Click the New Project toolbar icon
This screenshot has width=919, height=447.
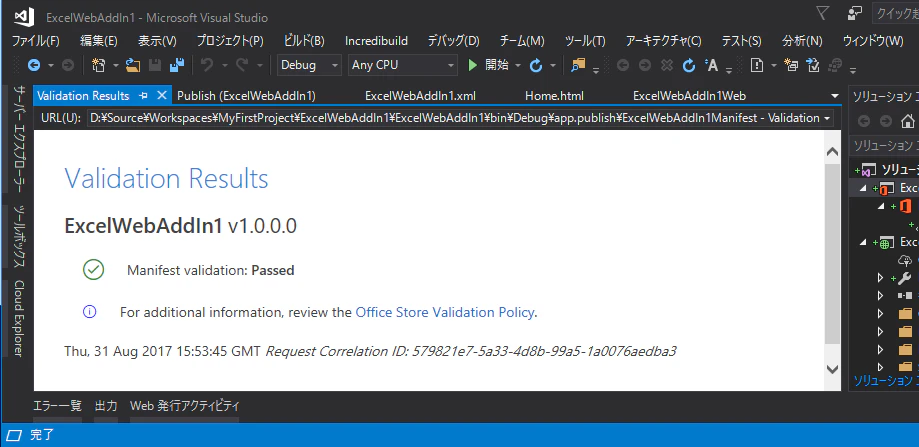98,65
